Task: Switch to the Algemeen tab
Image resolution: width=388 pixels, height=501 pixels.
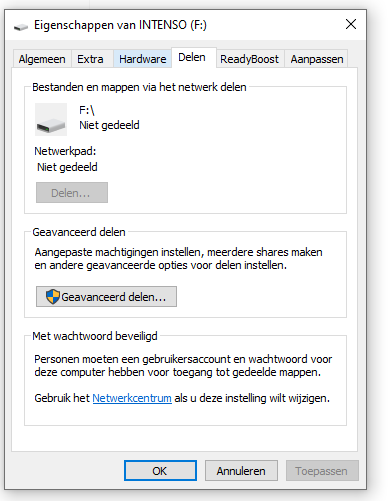Action: [42, 59]
